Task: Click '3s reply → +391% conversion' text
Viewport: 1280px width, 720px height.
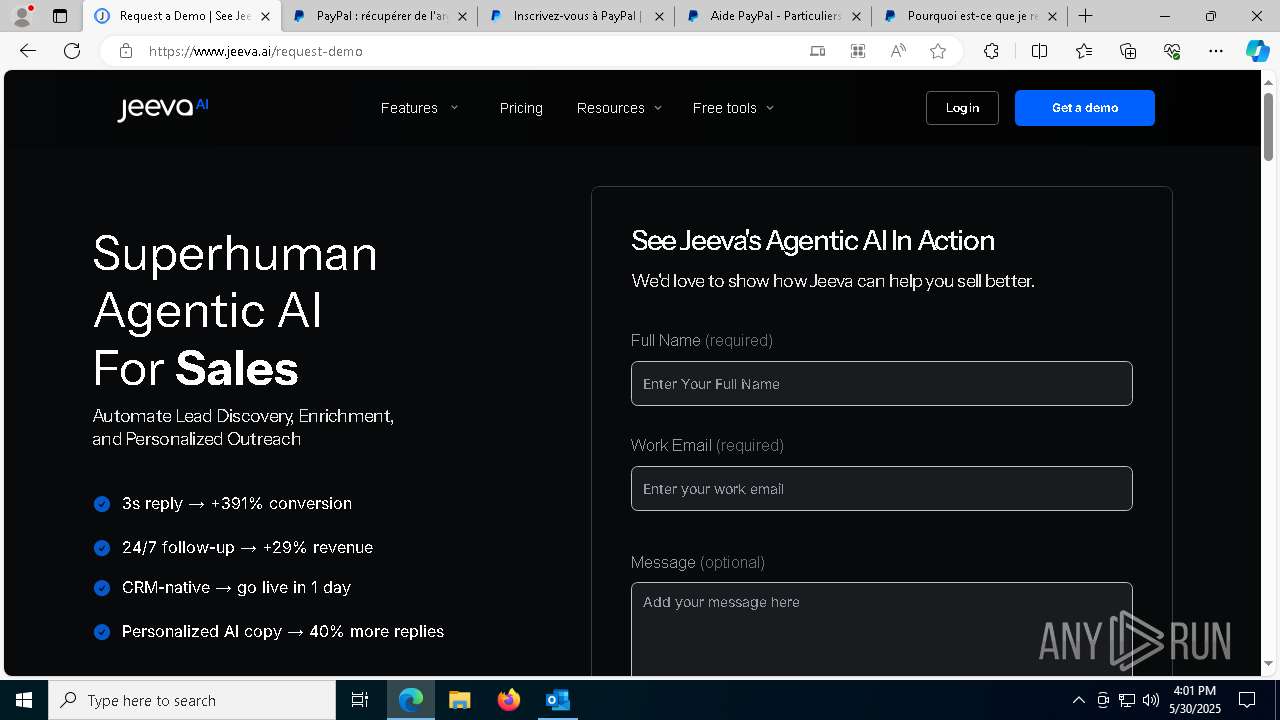Action: pos(237,503)
